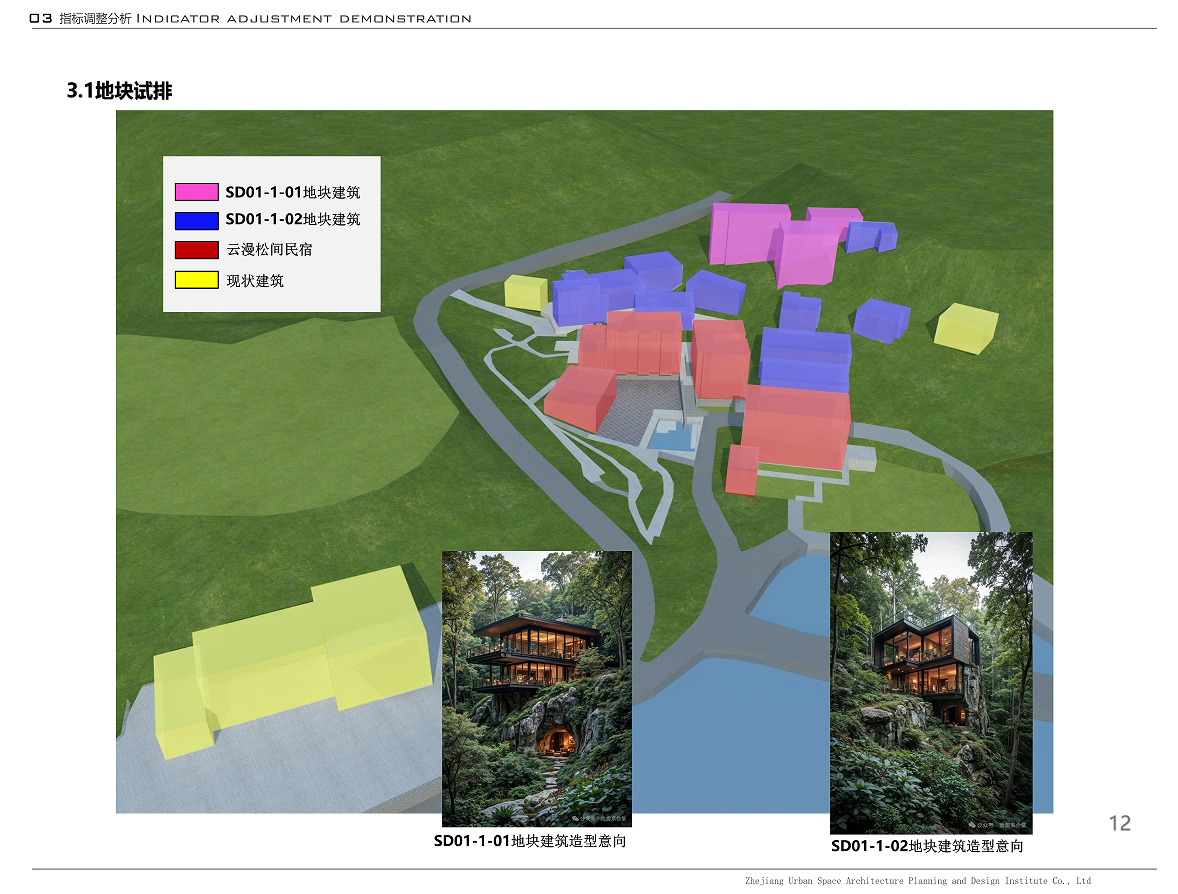Click the Zhejiang Urban Space institute footer text

tap(917, 881)
